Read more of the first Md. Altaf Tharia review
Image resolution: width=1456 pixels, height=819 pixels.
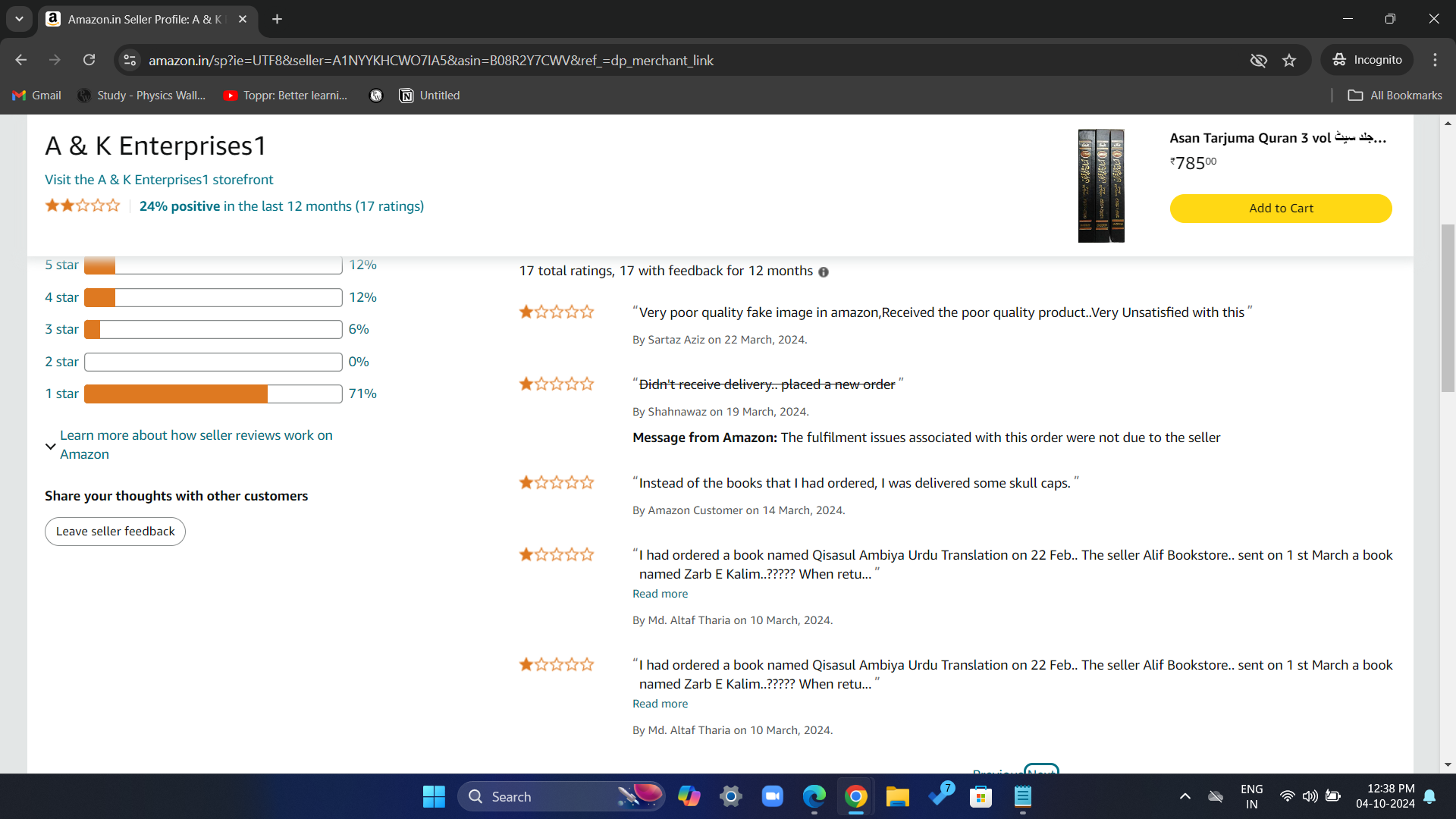[660, 594]
